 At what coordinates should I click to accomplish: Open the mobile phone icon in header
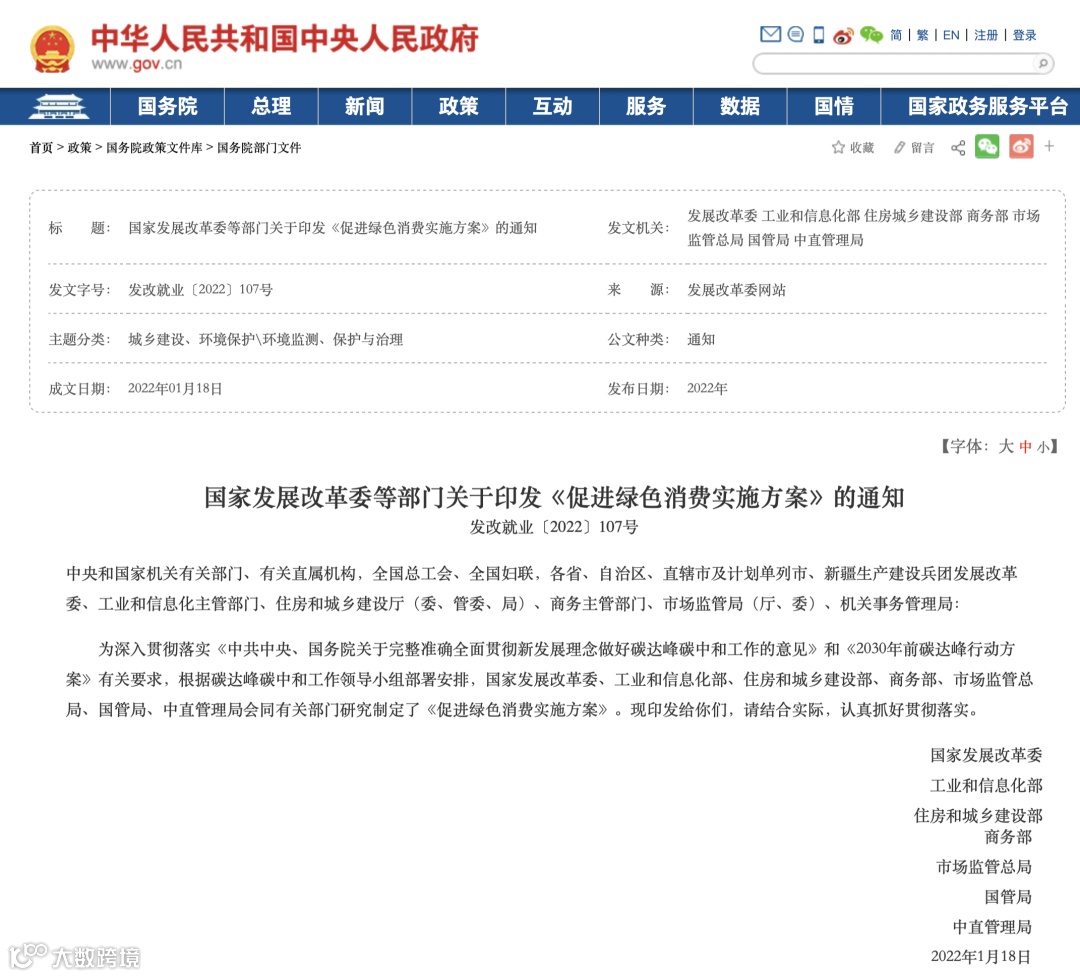(x=818, y=34)
